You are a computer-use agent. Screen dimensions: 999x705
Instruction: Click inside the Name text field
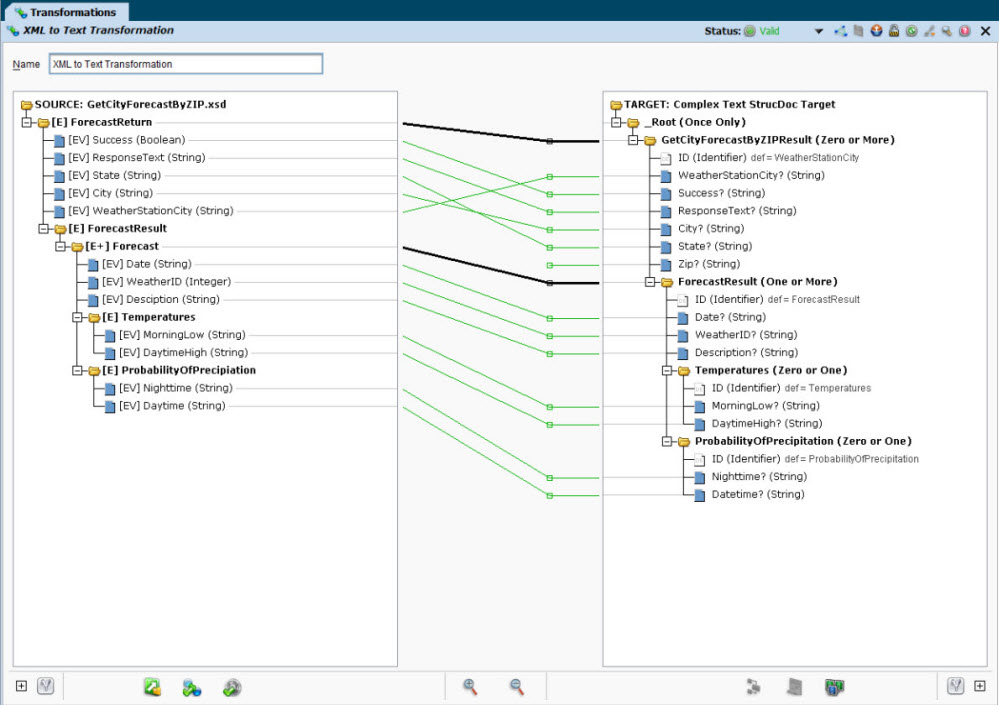coord(185,63)
